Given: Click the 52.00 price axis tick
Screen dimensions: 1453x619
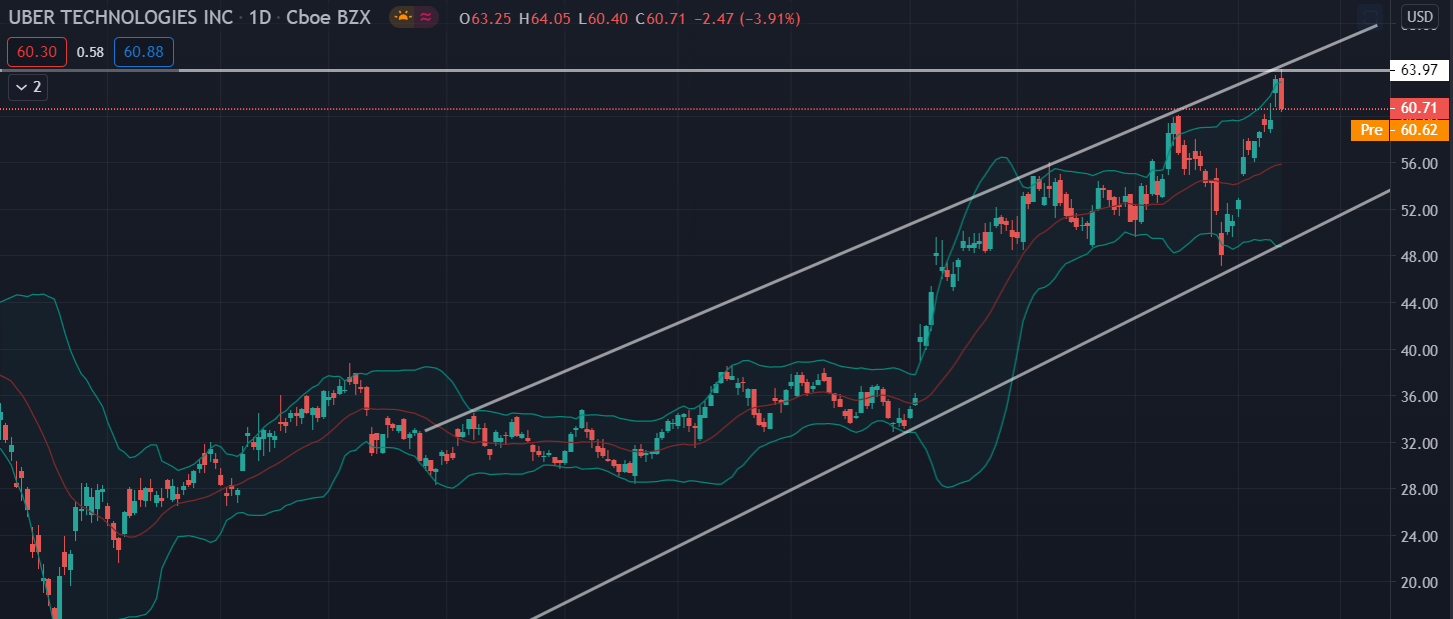Looking at the screenshot, I should pos(1419,210).
